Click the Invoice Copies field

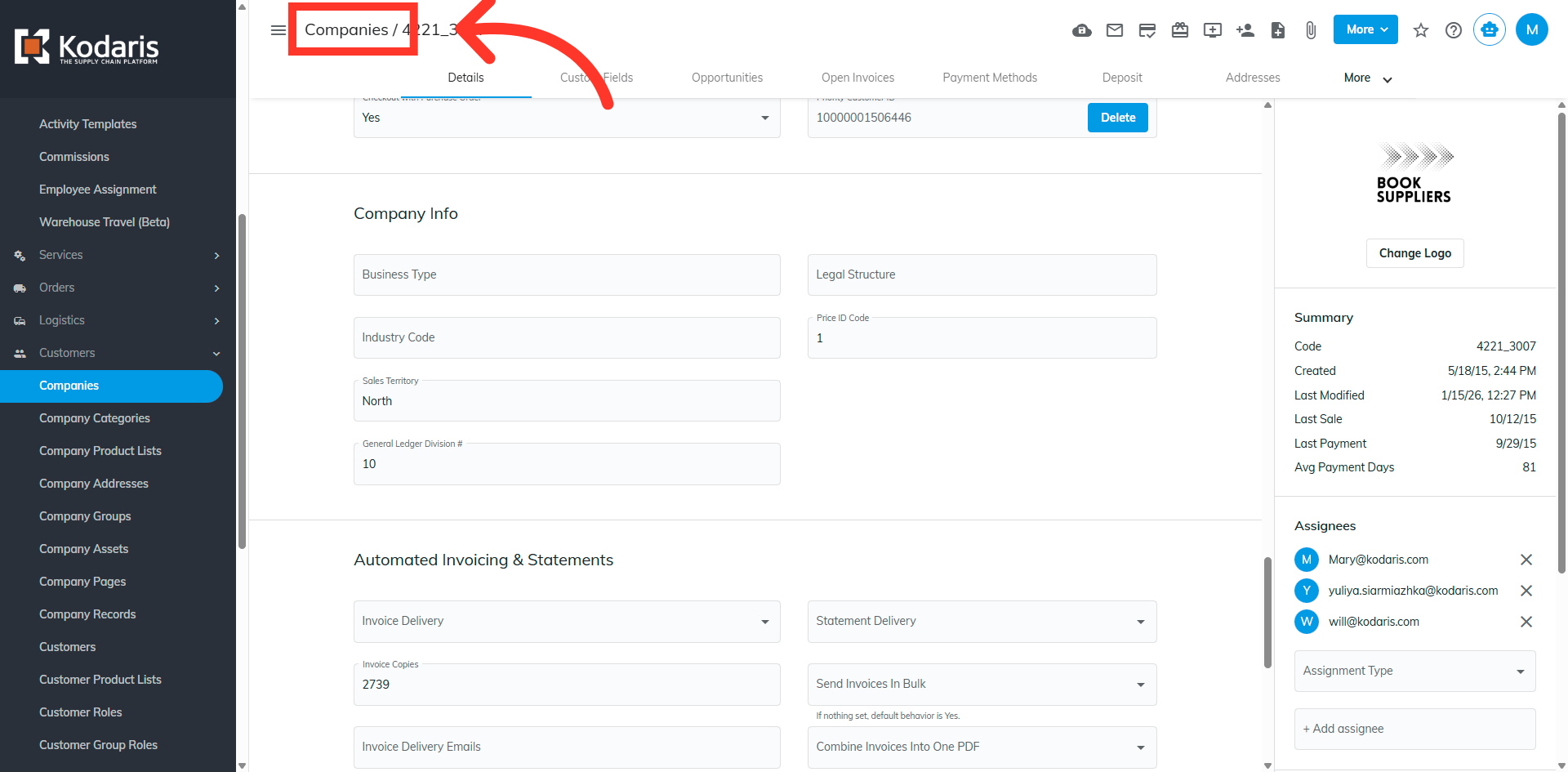point(567,685)
